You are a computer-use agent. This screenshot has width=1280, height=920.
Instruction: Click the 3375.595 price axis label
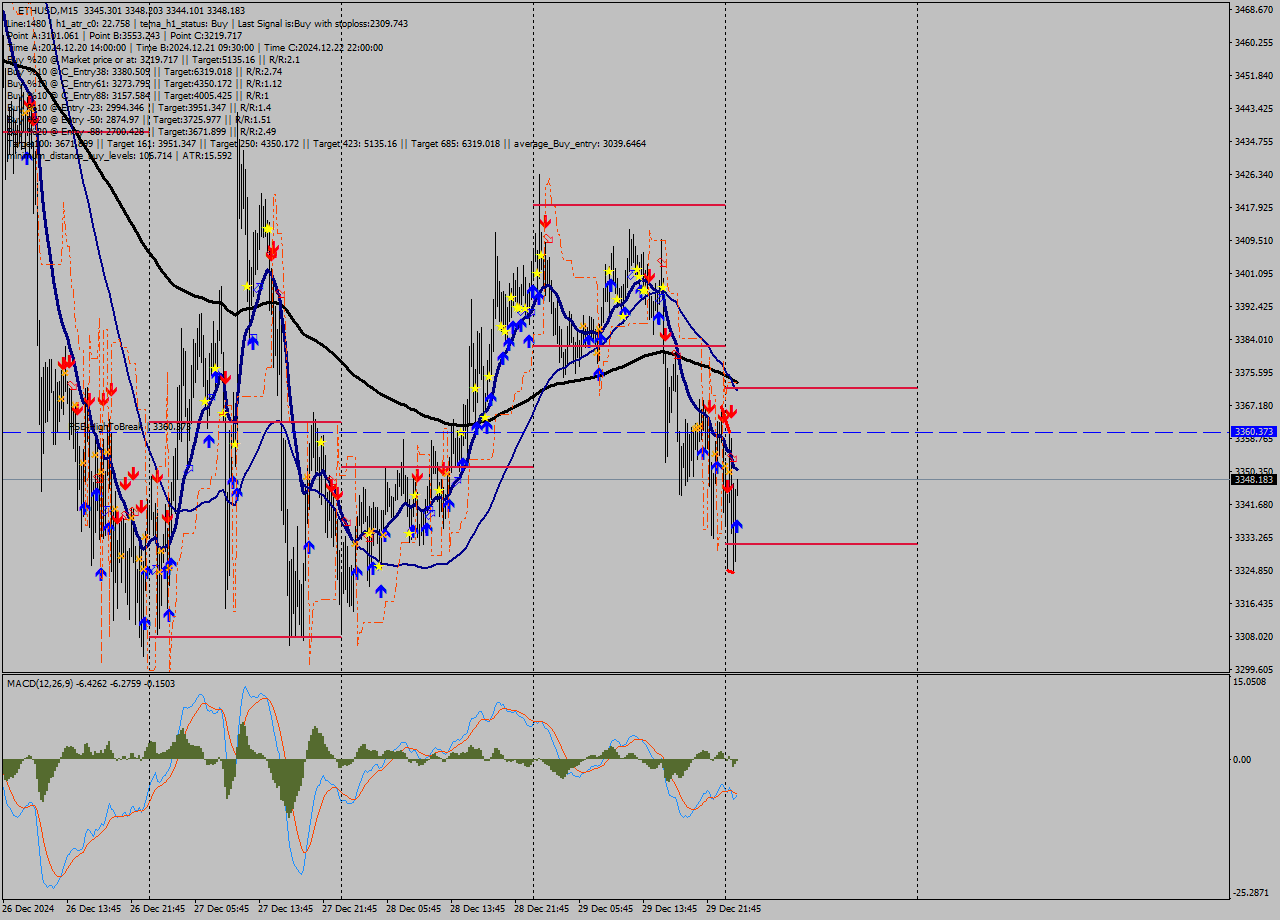click(x=1253, y=372)
